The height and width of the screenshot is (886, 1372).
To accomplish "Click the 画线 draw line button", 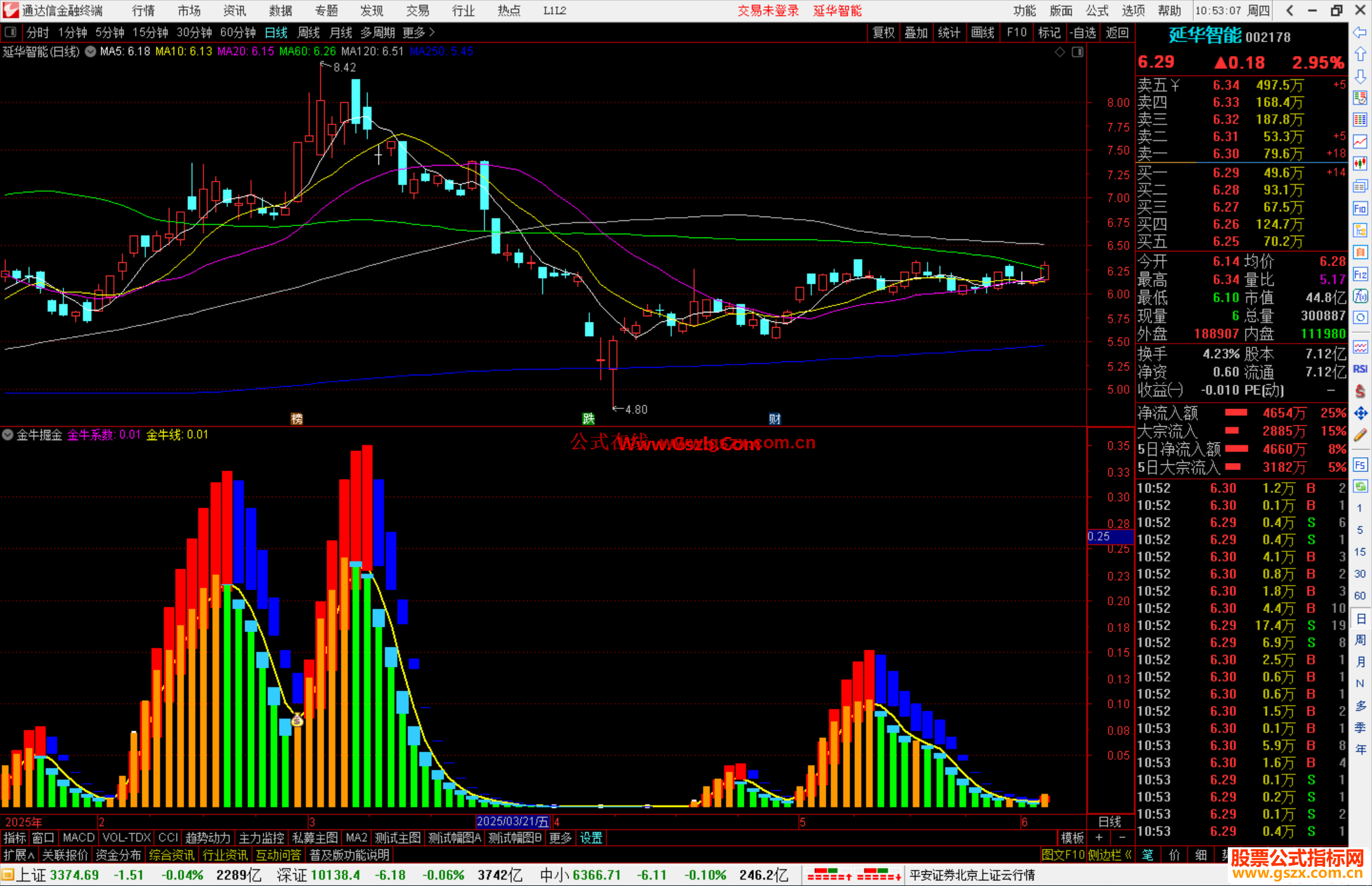I will pyautogui.click(x=983, y=32).
